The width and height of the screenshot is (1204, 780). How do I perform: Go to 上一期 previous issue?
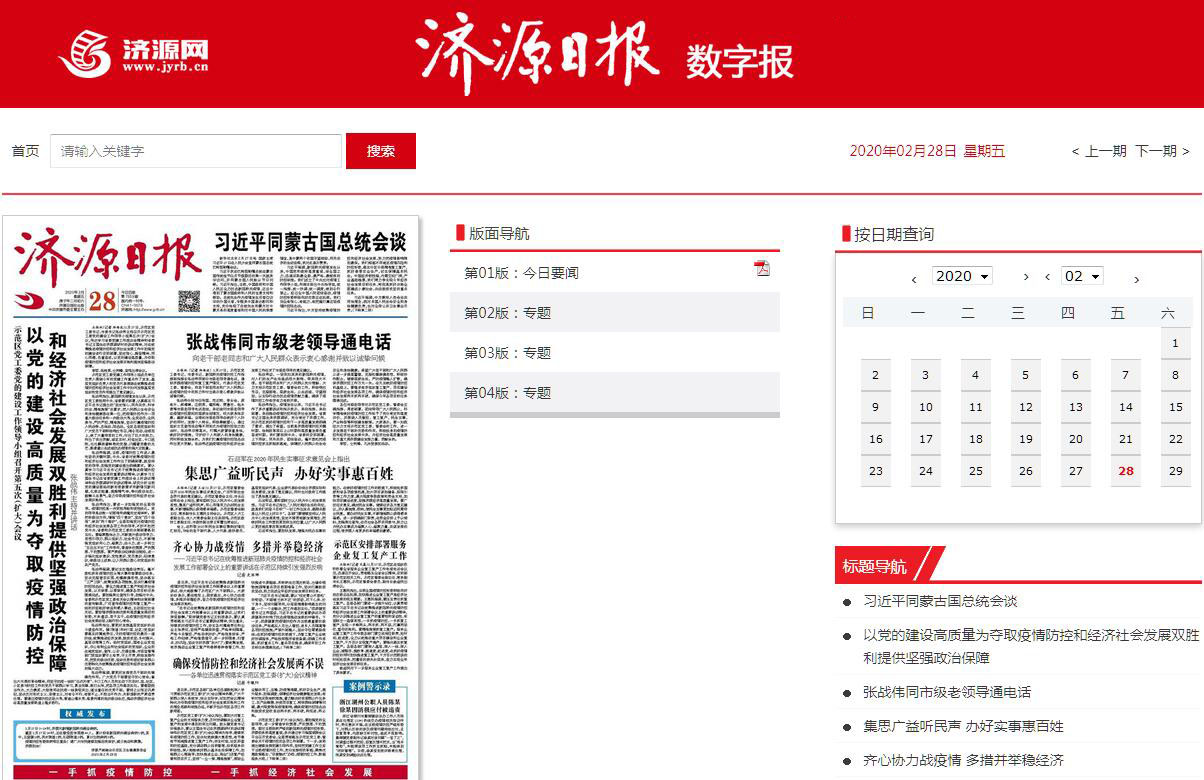pos(1099,151)
